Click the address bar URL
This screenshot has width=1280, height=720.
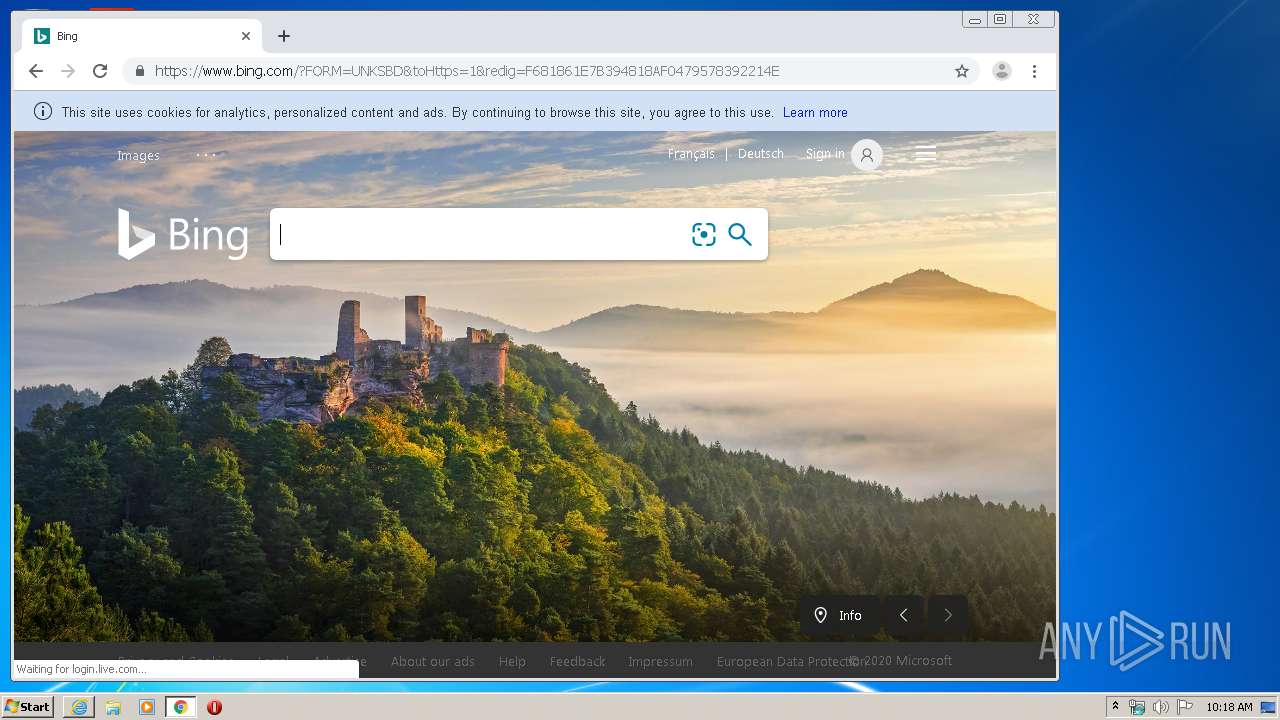coord(467,71)
